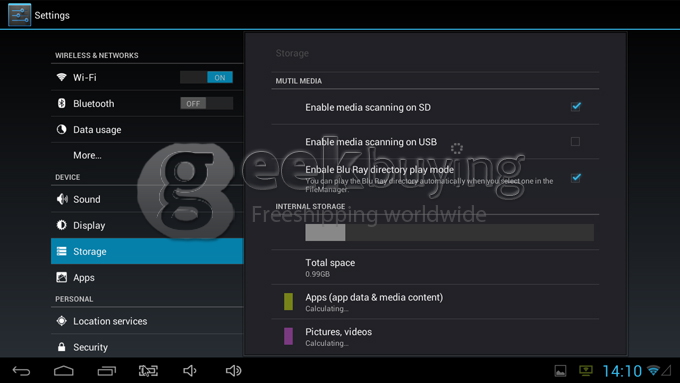Tap the Data usage pie icon
The height and width of the screenshot is (383, 680).
(62, 129)
